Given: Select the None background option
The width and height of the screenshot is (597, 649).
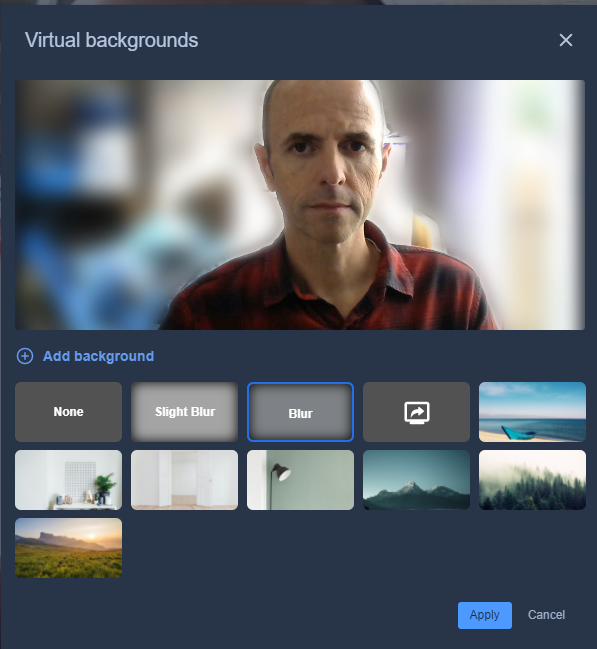Looking at the screenshot, I should 68,412.
